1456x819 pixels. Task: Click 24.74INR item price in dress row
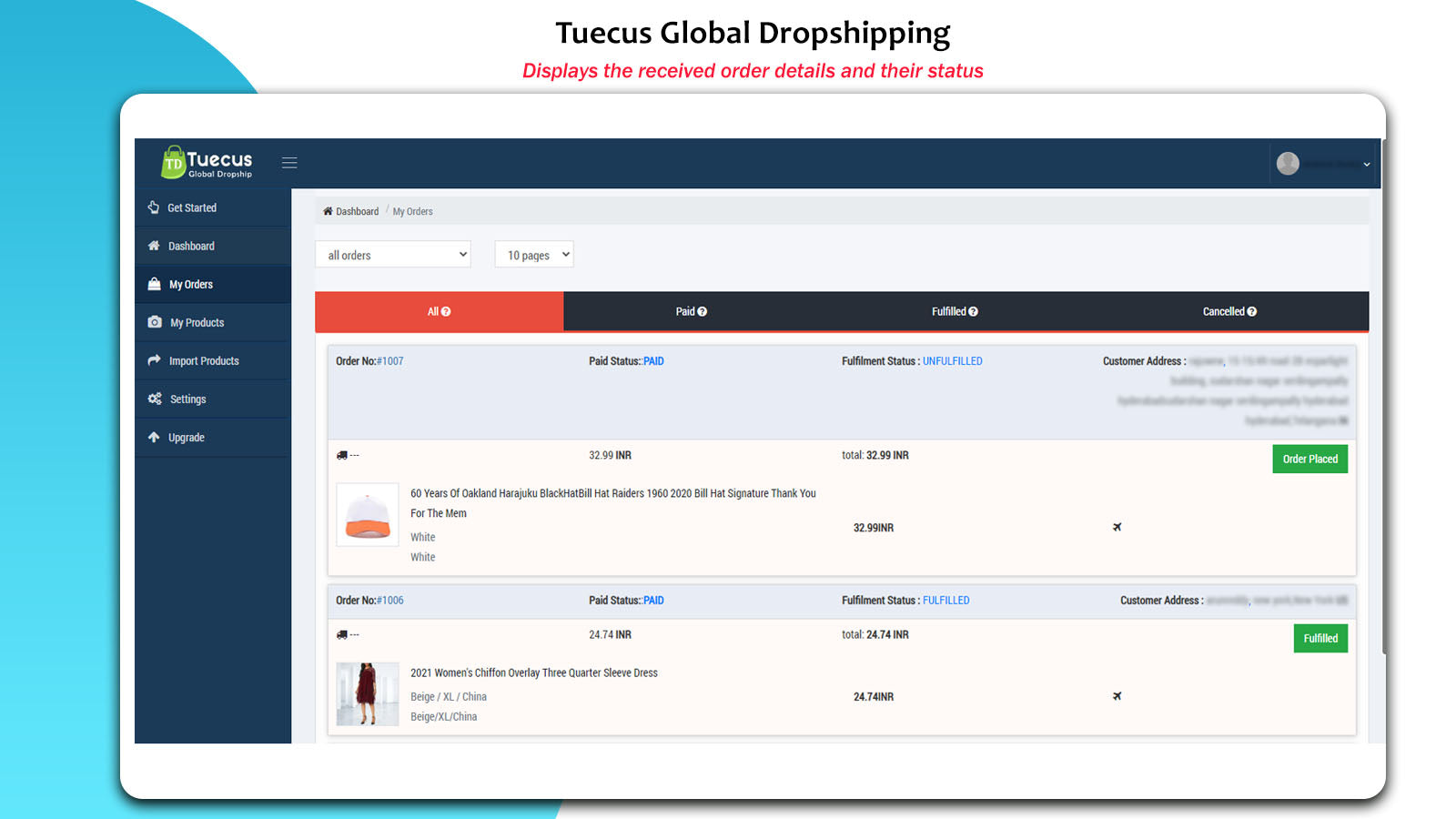tap(874, 697)
